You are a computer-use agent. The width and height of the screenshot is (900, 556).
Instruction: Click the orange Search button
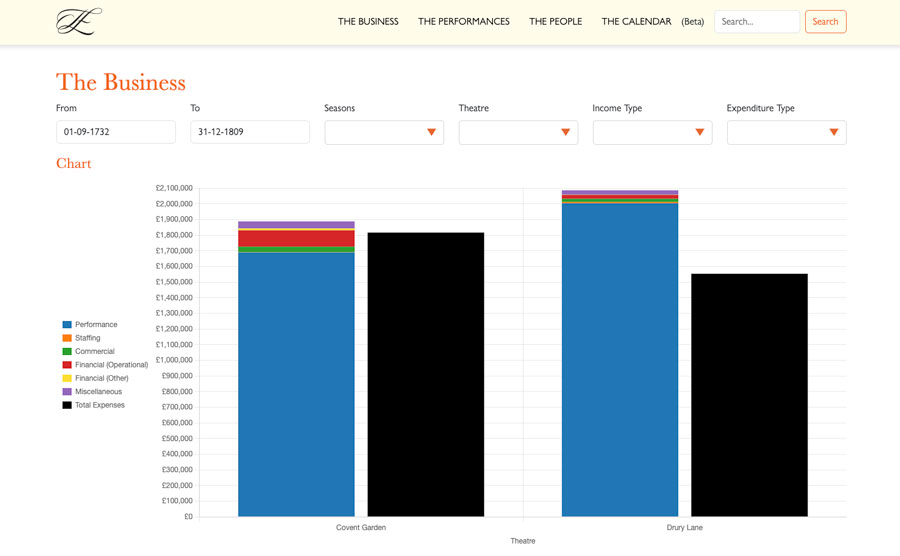(x=825, y=22)
